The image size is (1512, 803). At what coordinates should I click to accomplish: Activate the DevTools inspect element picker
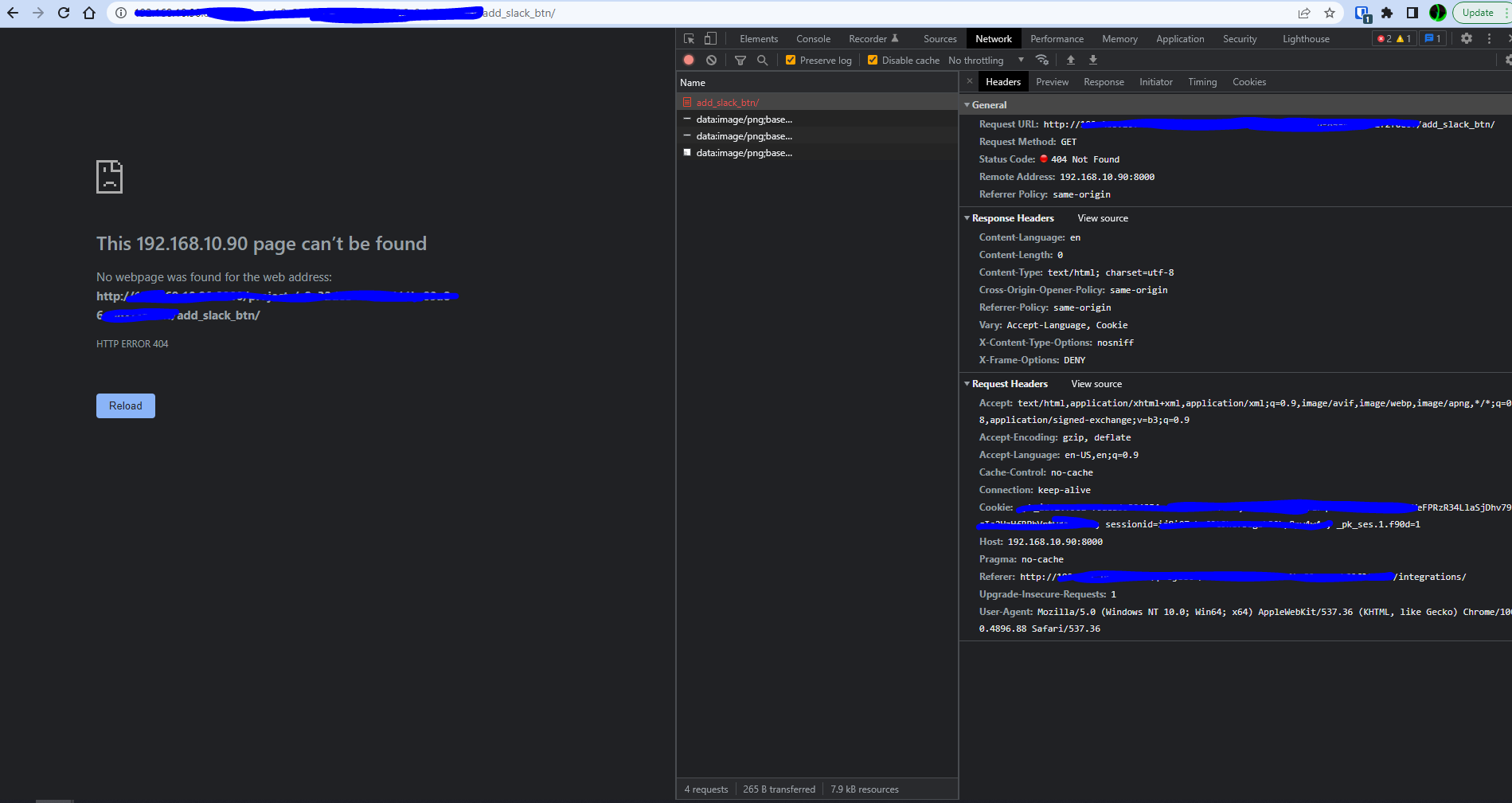690,38
